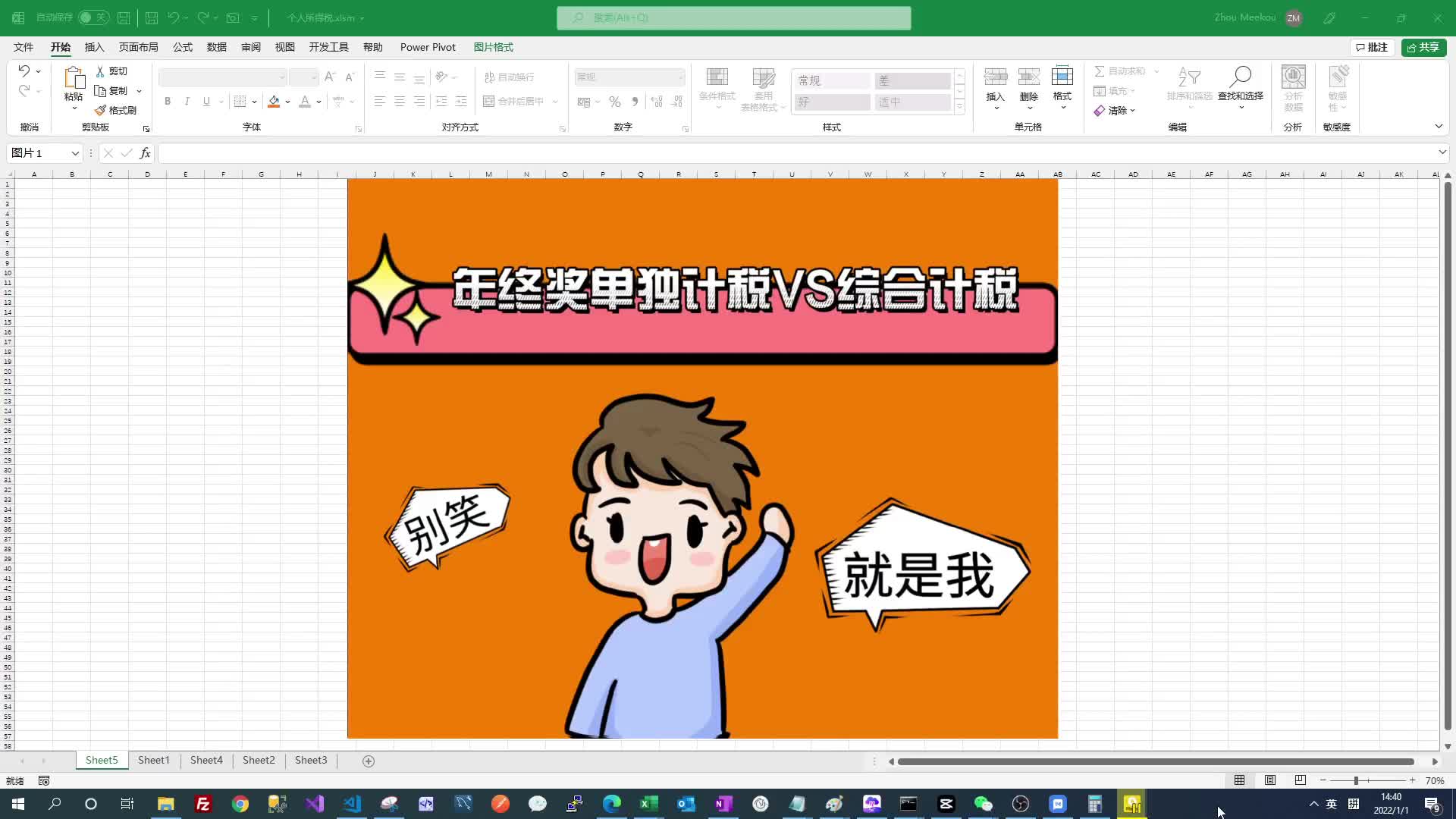Click the Insert cells (插入) icon
1456x819 pixels.
[x=995, y=77]
